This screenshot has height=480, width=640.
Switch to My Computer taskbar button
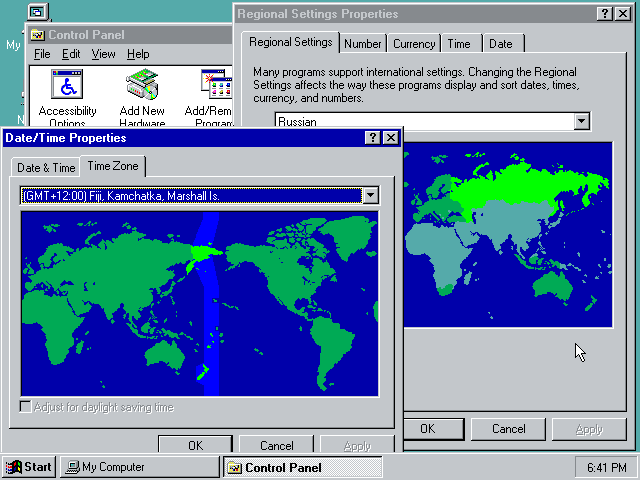pos(140,467)
